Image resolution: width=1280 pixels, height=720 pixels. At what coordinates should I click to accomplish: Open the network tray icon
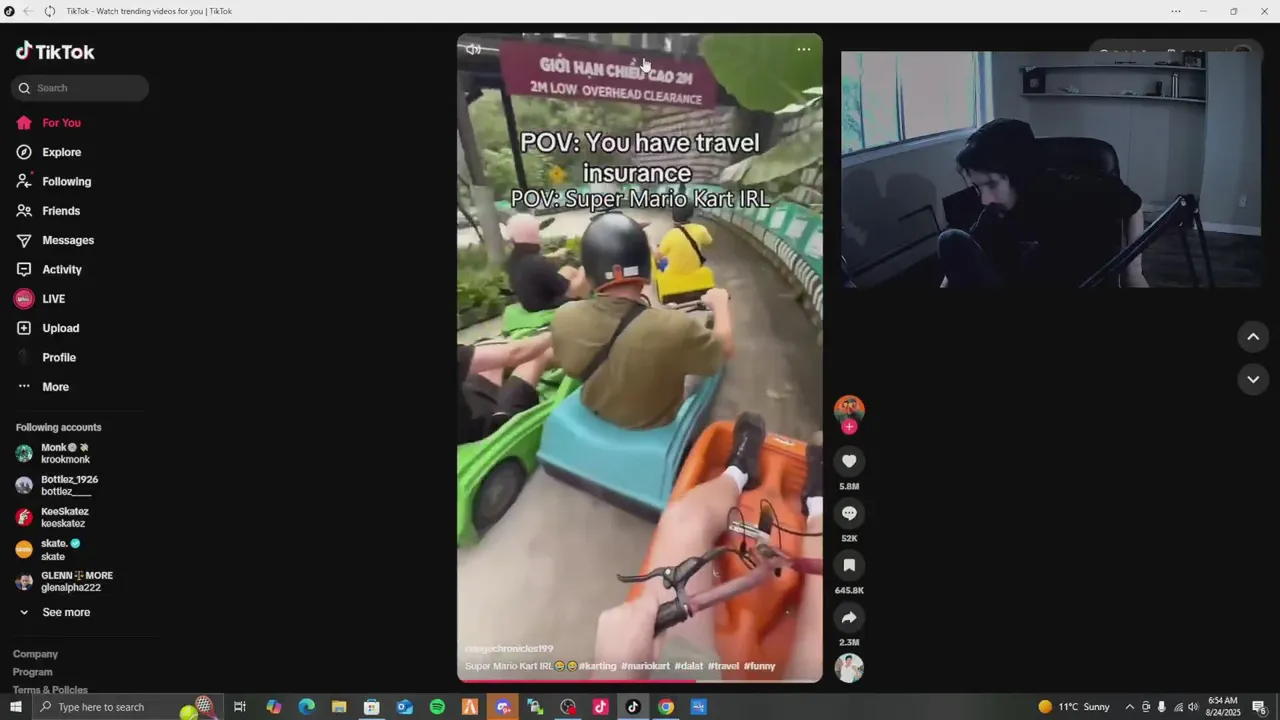pyautogui.click(x=1178, y=707)
